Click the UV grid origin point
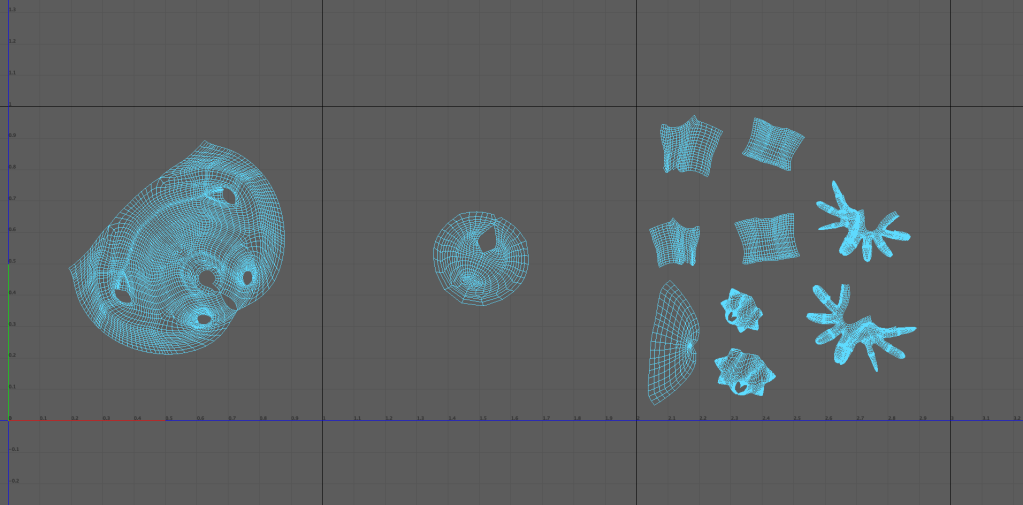Image resolution: width=1023 pixels, height=505 pixels. click(9, 420)
